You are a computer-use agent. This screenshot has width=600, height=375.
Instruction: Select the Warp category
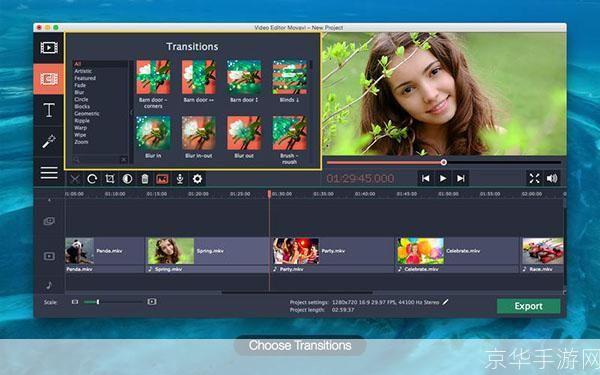tap(80, 128)
